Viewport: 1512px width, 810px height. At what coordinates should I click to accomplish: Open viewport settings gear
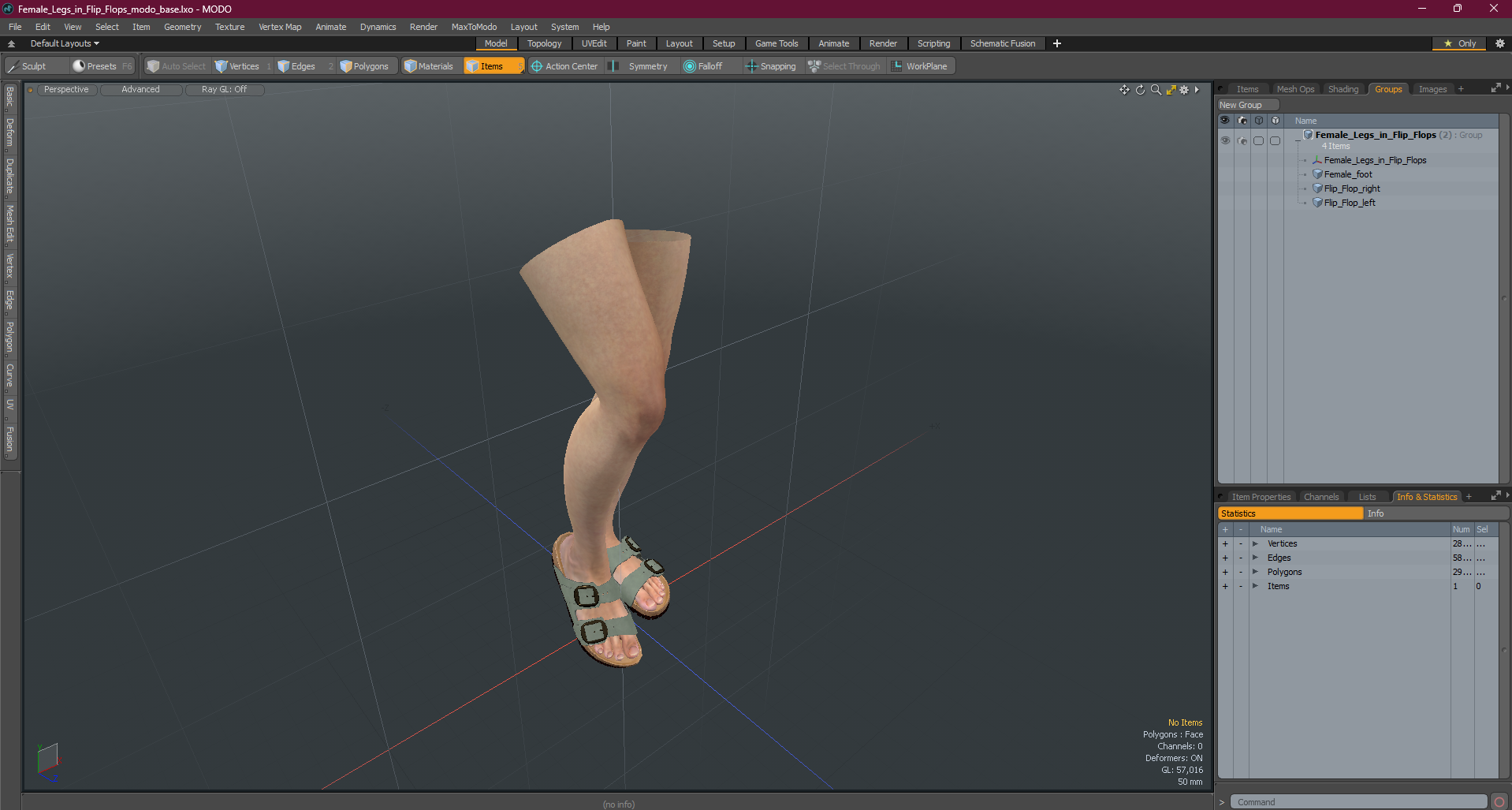coord(1184,90)
